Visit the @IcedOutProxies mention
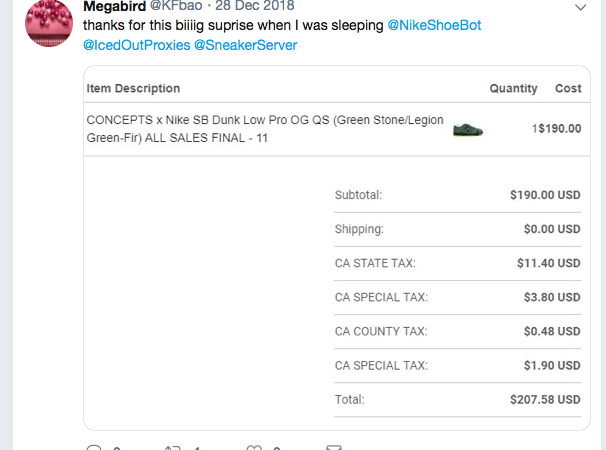The image size is (606, 450). (135, 45)
